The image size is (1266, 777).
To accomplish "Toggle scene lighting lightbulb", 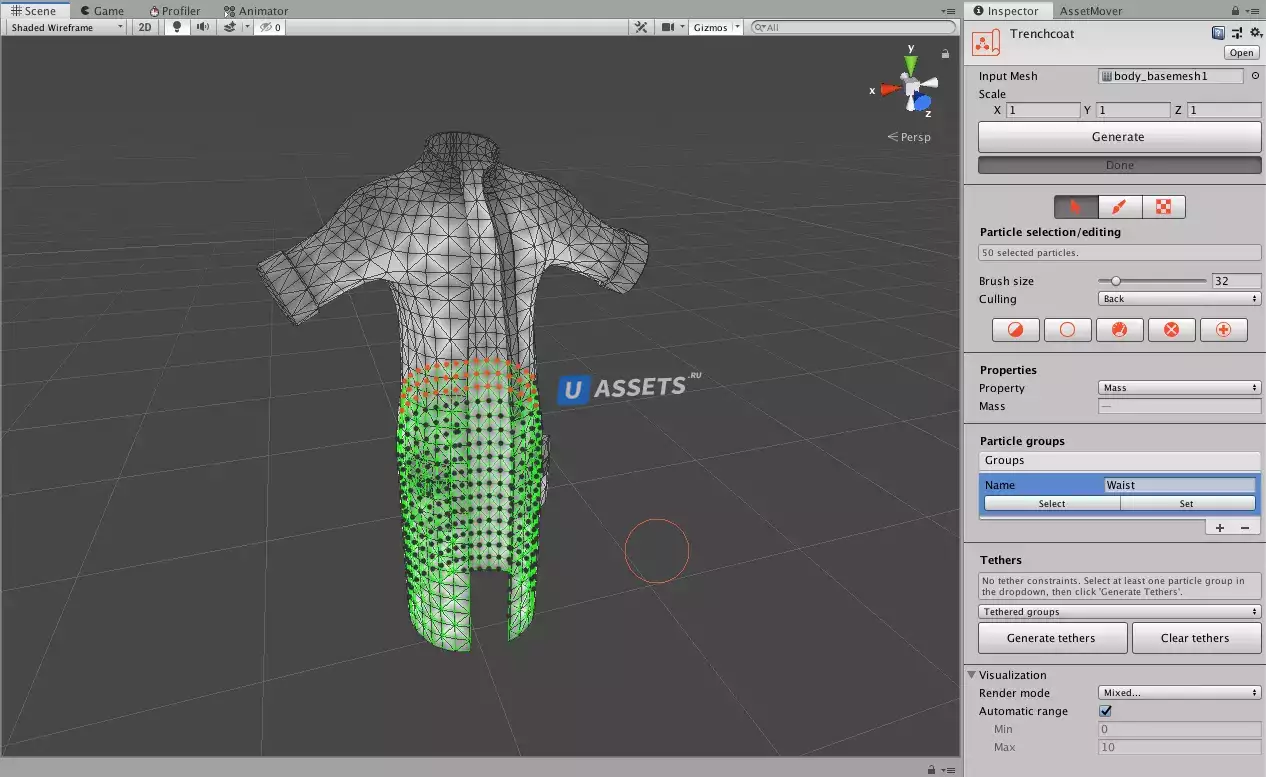I will tap(177, 27).
